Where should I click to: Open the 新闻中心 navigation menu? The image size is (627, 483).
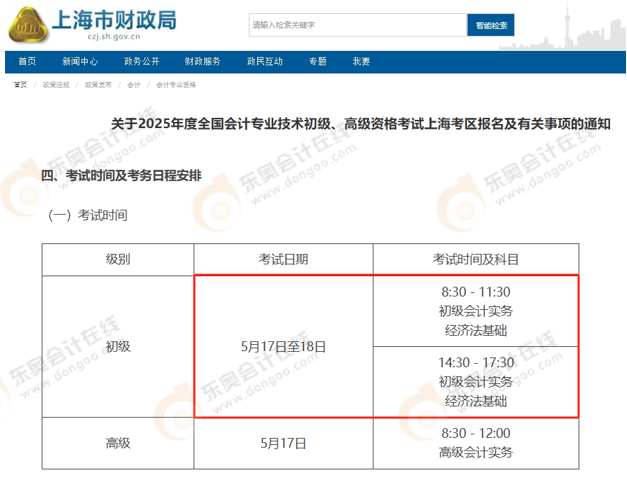79,62
